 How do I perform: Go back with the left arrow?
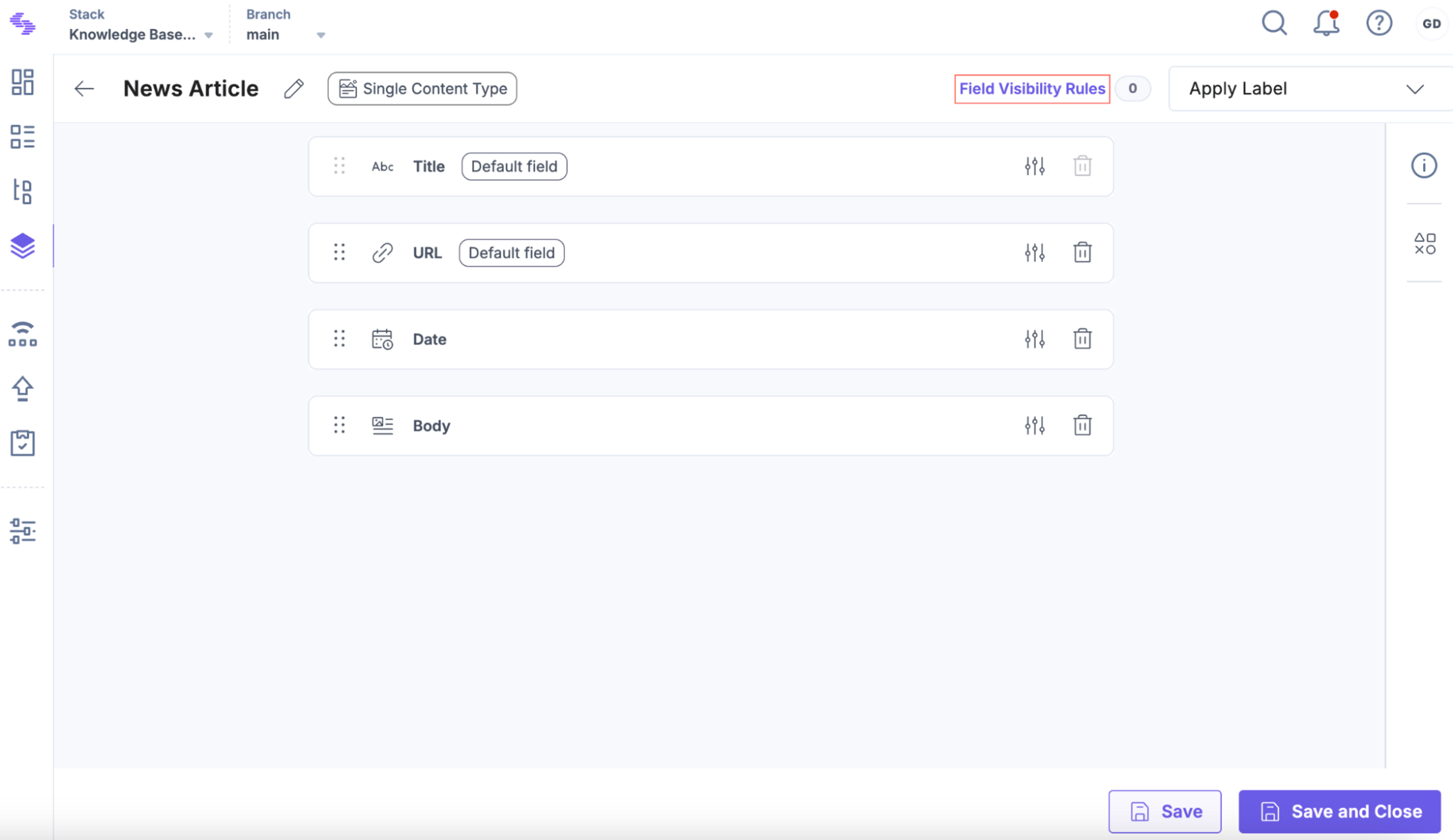point(84,89)
